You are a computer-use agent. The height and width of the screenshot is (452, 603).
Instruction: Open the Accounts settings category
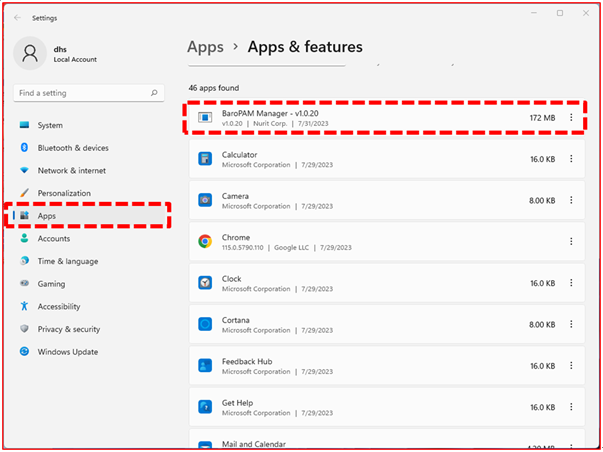coord(89,239)
